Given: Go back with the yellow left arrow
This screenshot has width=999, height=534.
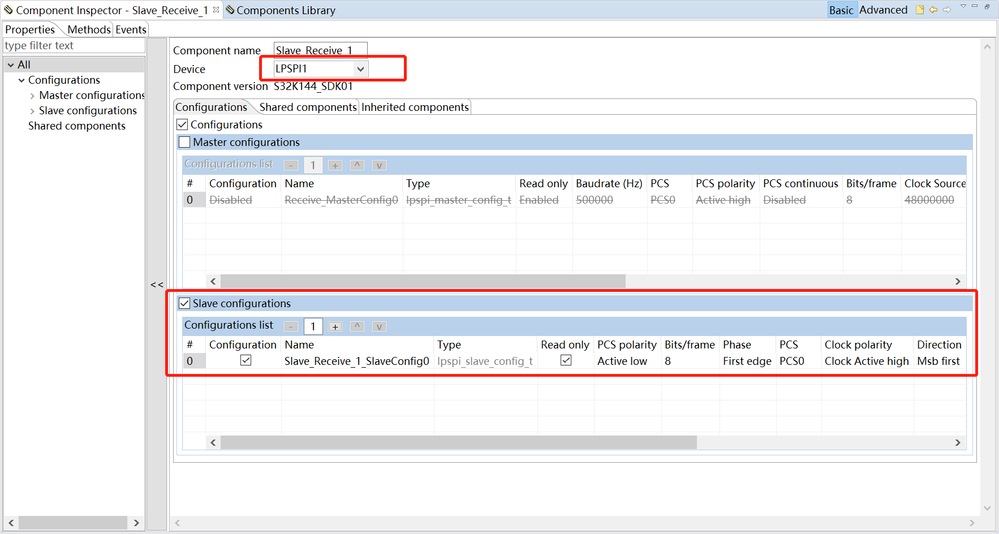Looking at the screenshot, I should [x=933, y=10].
